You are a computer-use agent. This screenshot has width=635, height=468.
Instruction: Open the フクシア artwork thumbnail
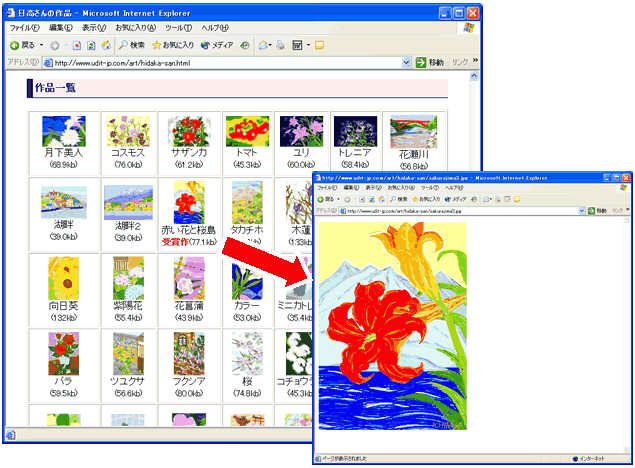189,354
